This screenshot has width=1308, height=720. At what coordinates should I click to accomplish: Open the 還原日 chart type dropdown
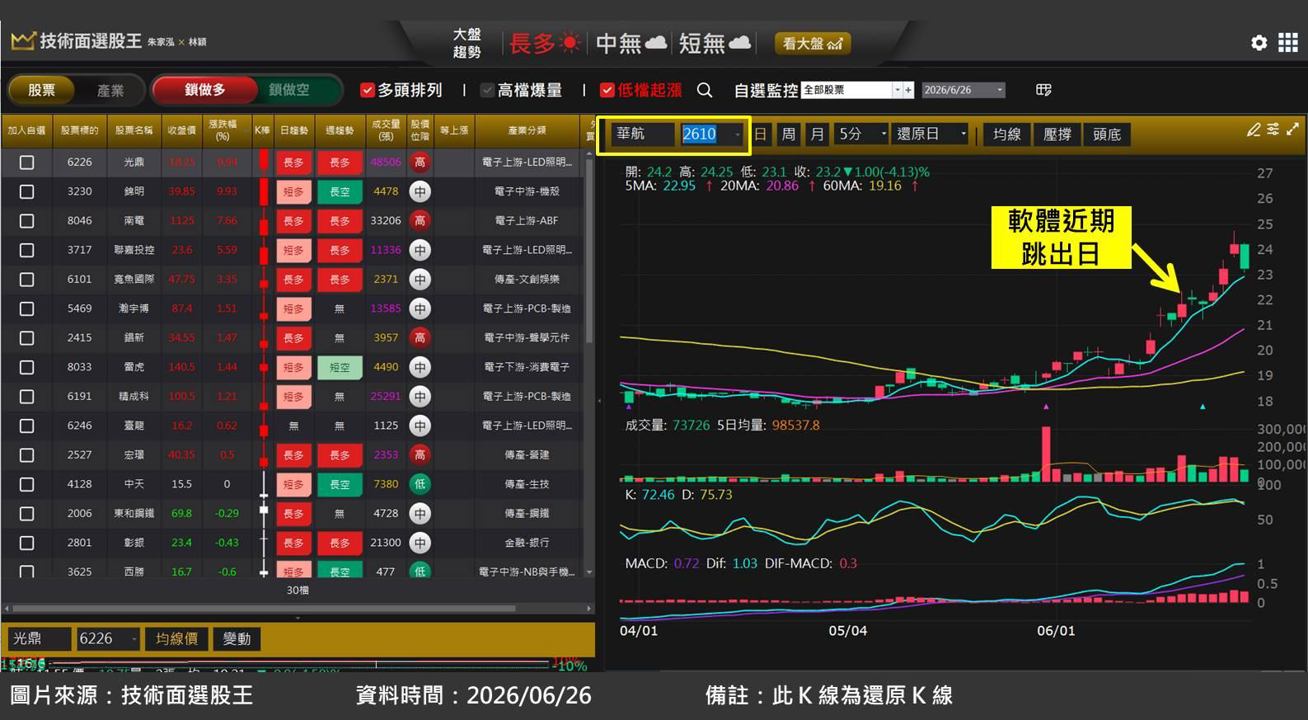[963, 134]
